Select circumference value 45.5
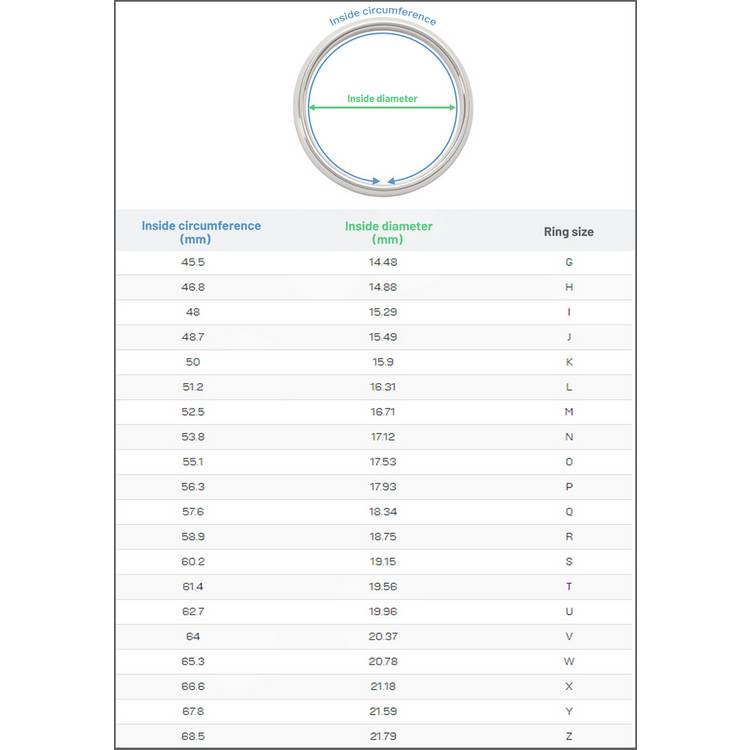 [193, 262]
